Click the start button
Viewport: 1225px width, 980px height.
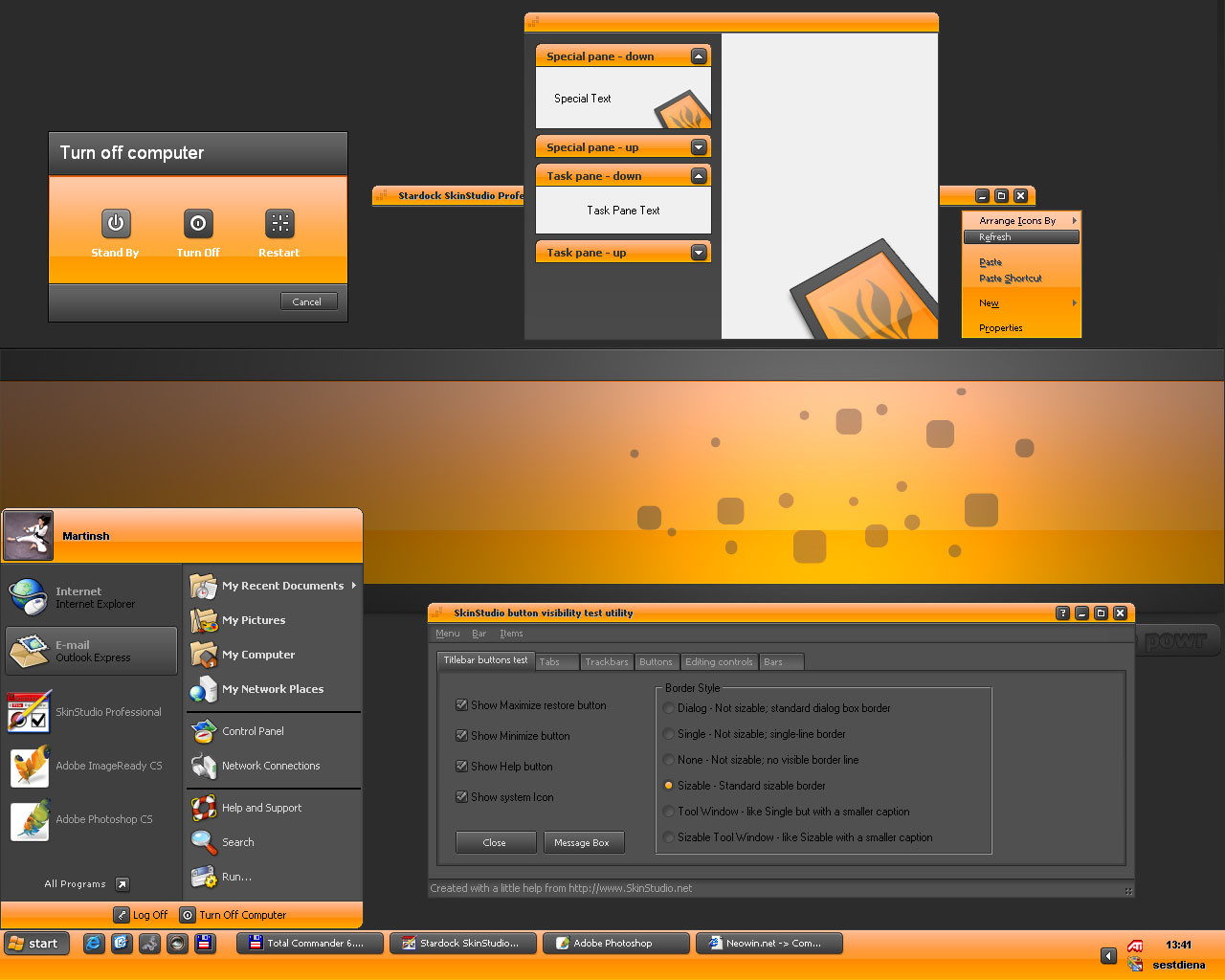[x=34, y=944]
